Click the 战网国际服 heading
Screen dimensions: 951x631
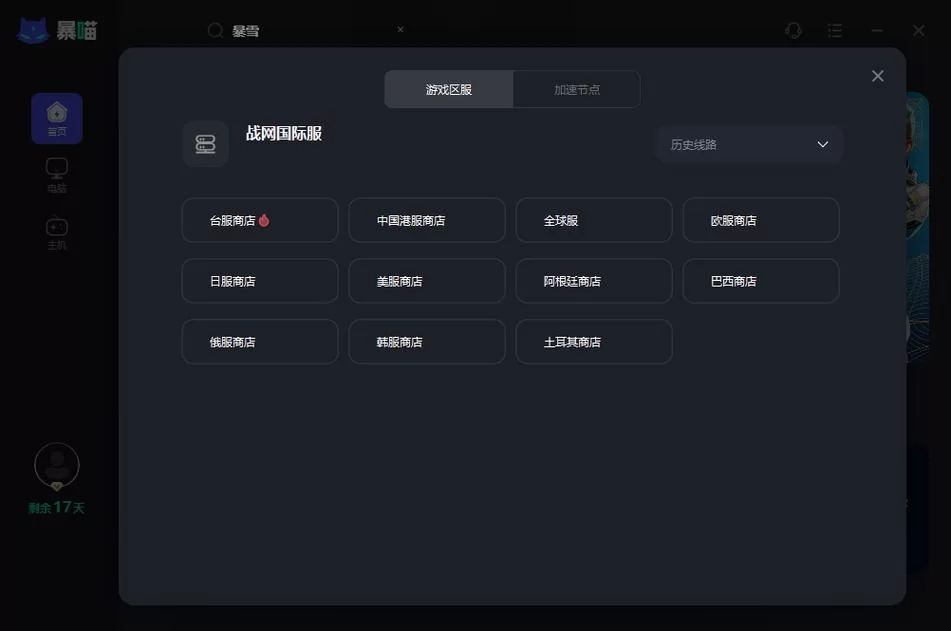click(284, 133)
